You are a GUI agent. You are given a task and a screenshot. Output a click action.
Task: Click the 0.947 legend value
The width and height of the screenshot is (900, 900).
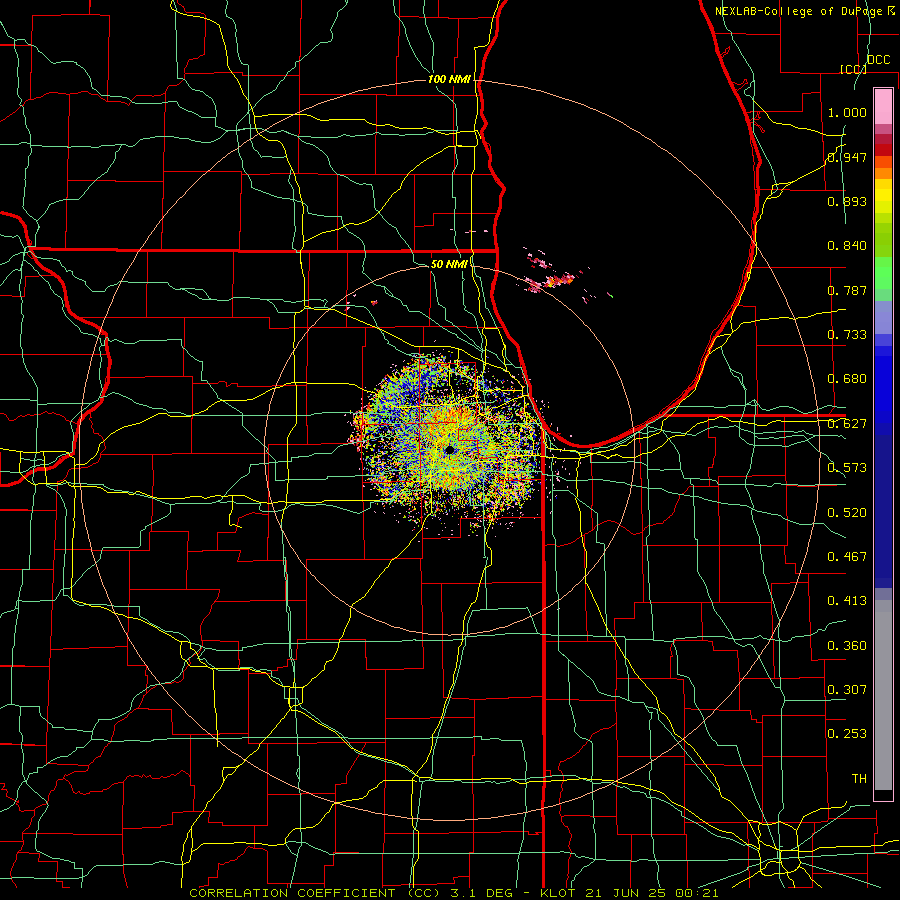pyautogui.click(x=847, y=157)
